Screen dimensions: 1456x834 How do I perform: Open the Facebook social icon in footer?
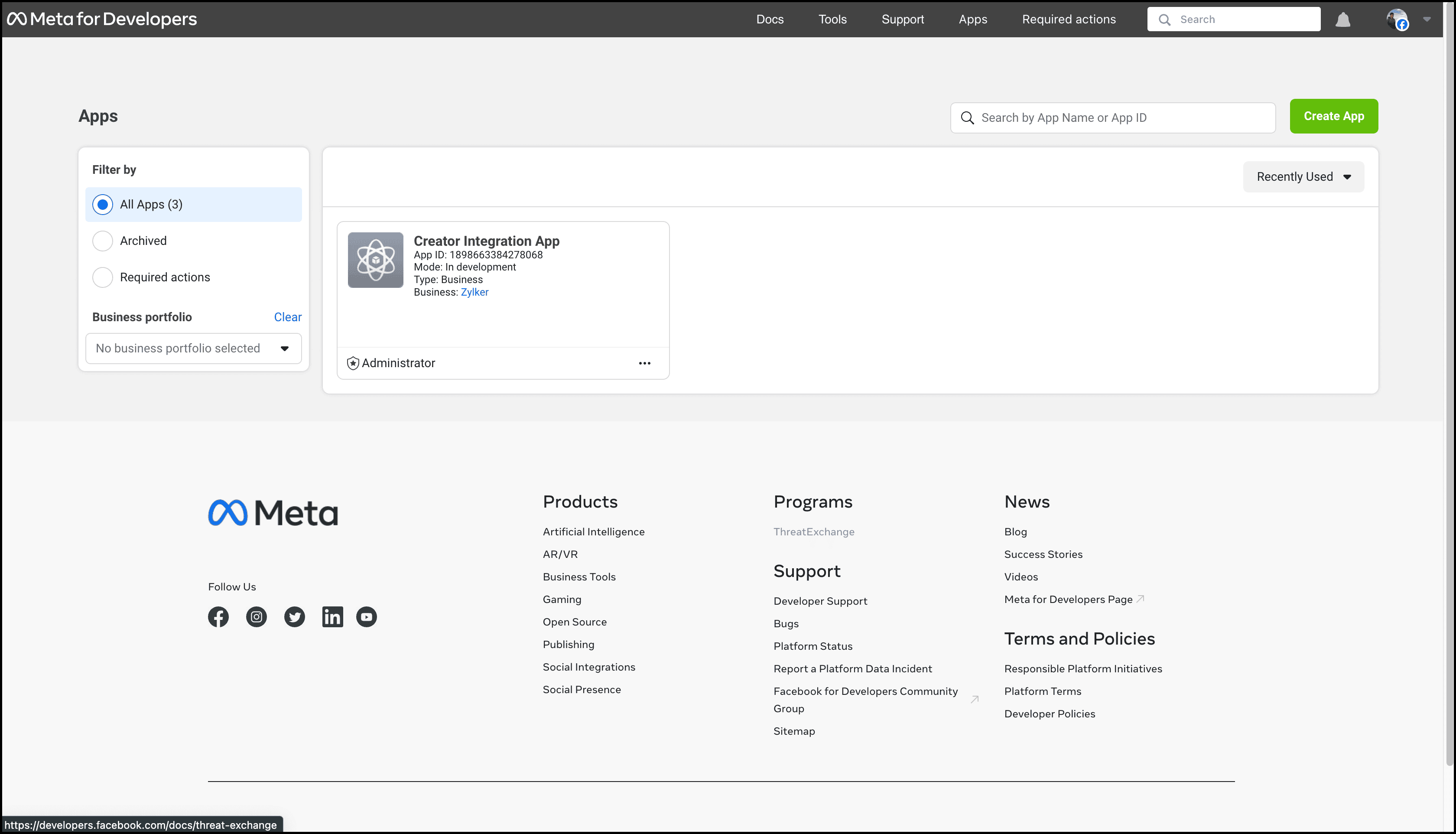218,617
